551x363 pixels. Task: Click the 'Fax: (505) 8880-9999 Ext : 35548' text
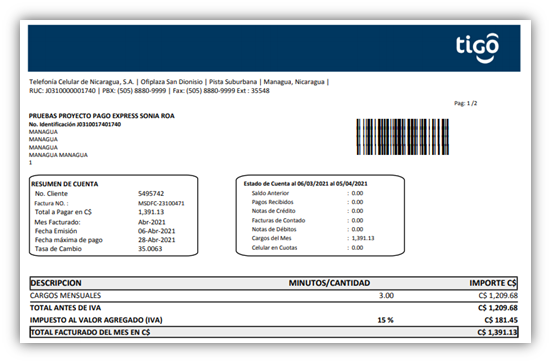pyautogui.click(x=221, y=91)
